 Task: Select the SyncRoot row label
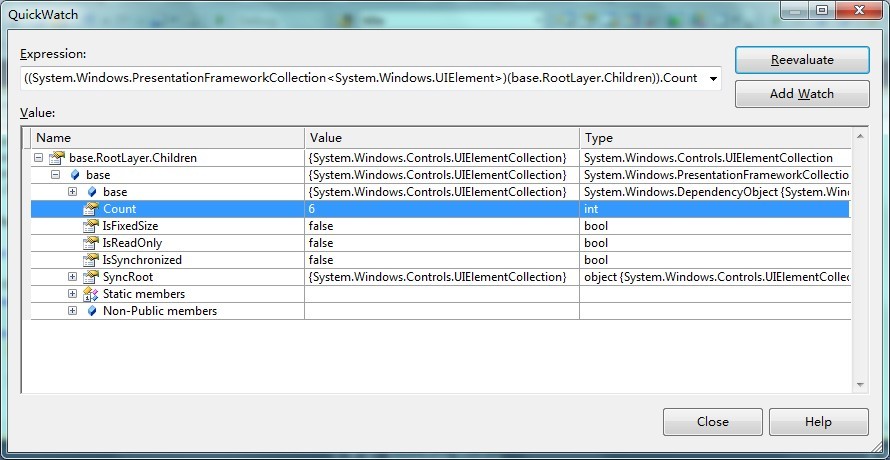pyautogui.click(x=128, y=277)
